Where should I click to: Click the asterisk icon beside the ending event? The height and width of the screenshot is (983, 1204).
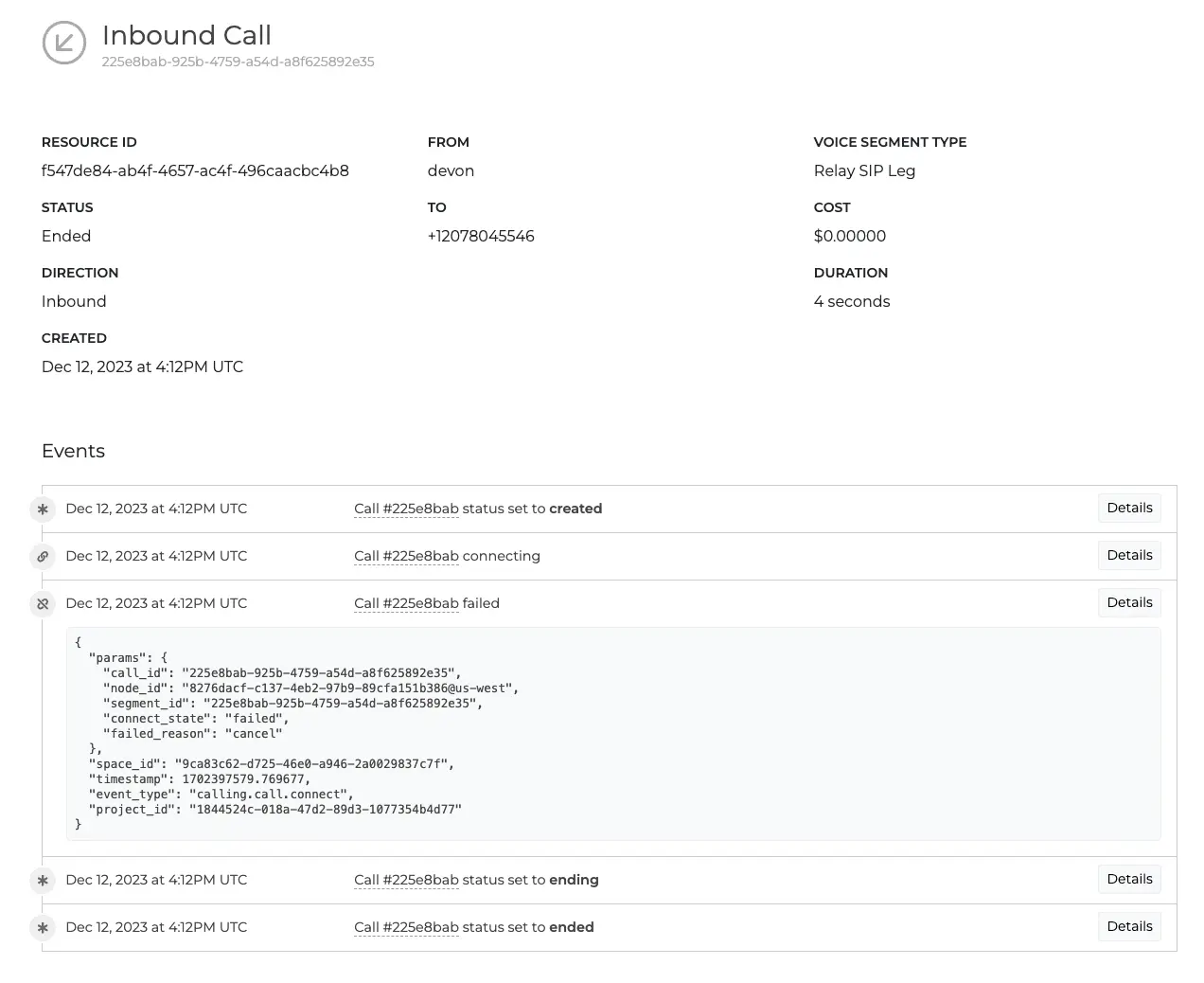(43, 881)
